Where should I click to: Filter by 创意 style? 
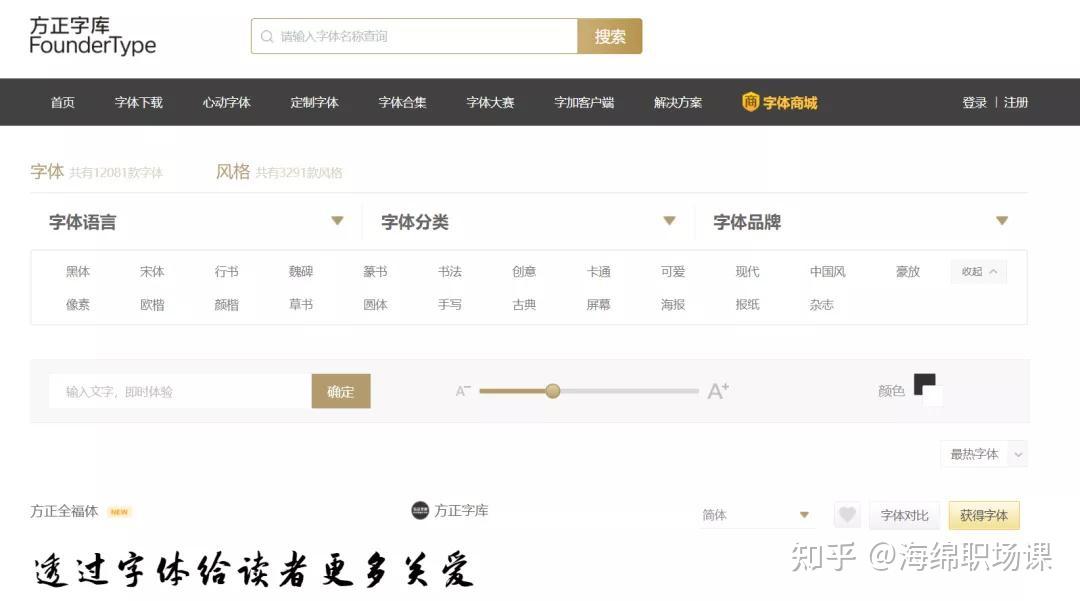pos(524,271)
